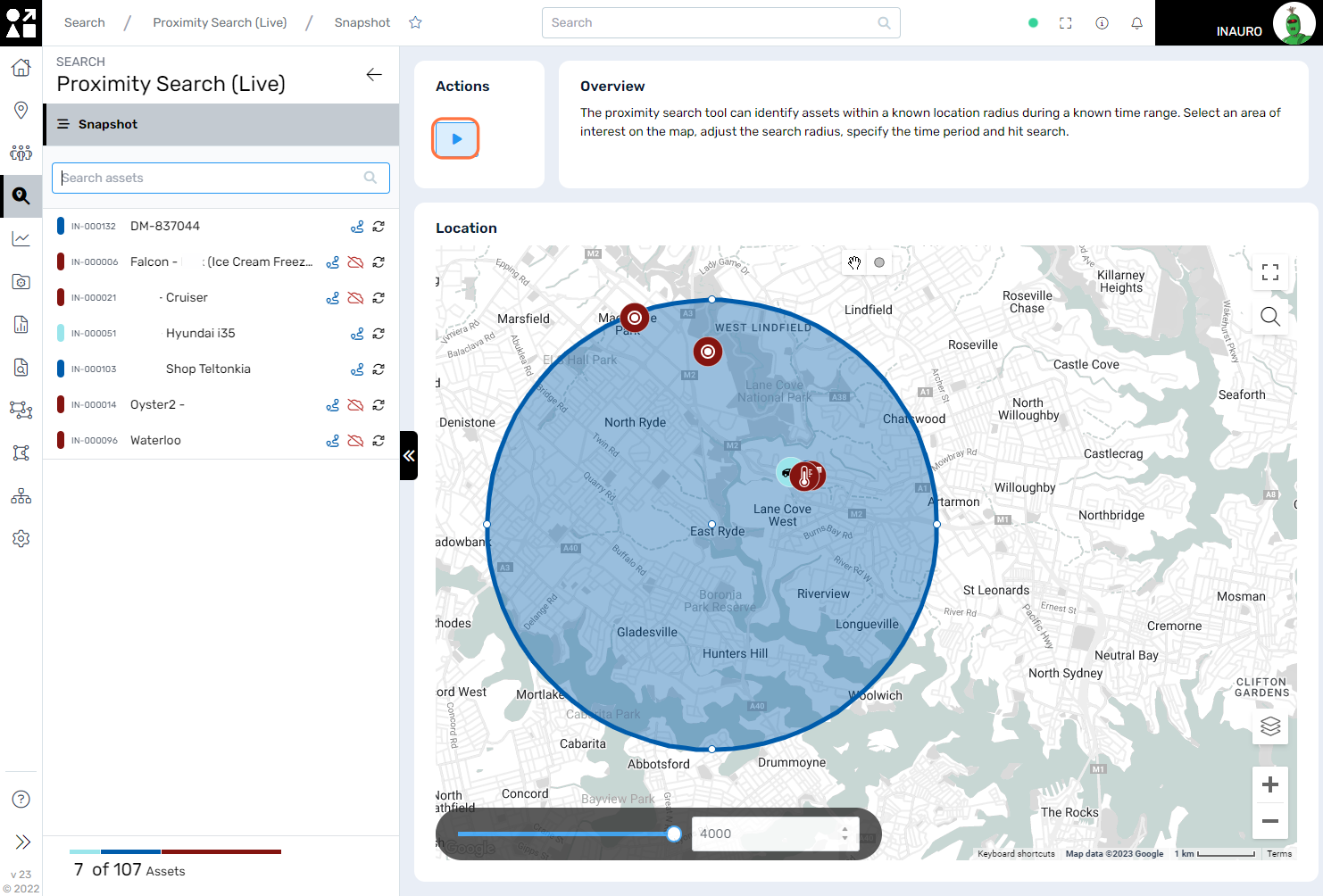Open map Terms link

1279,854
